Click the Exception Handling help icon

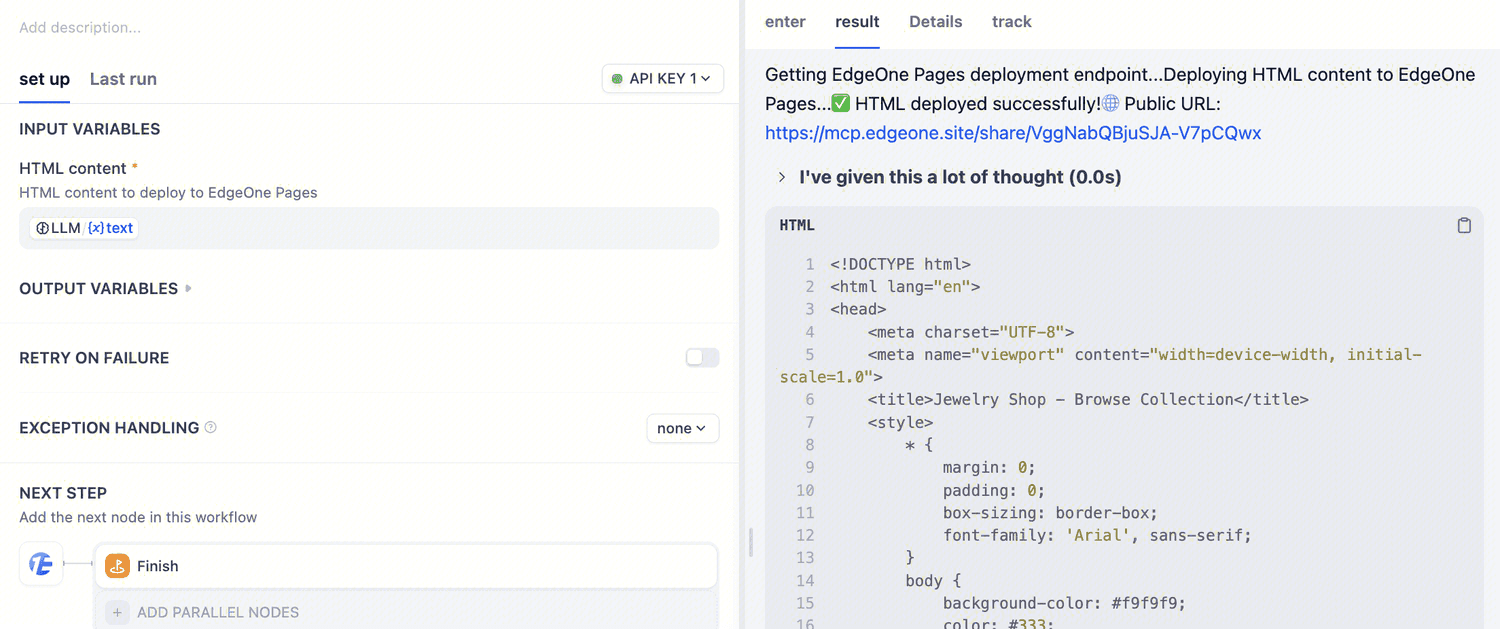tap(211, 427)
